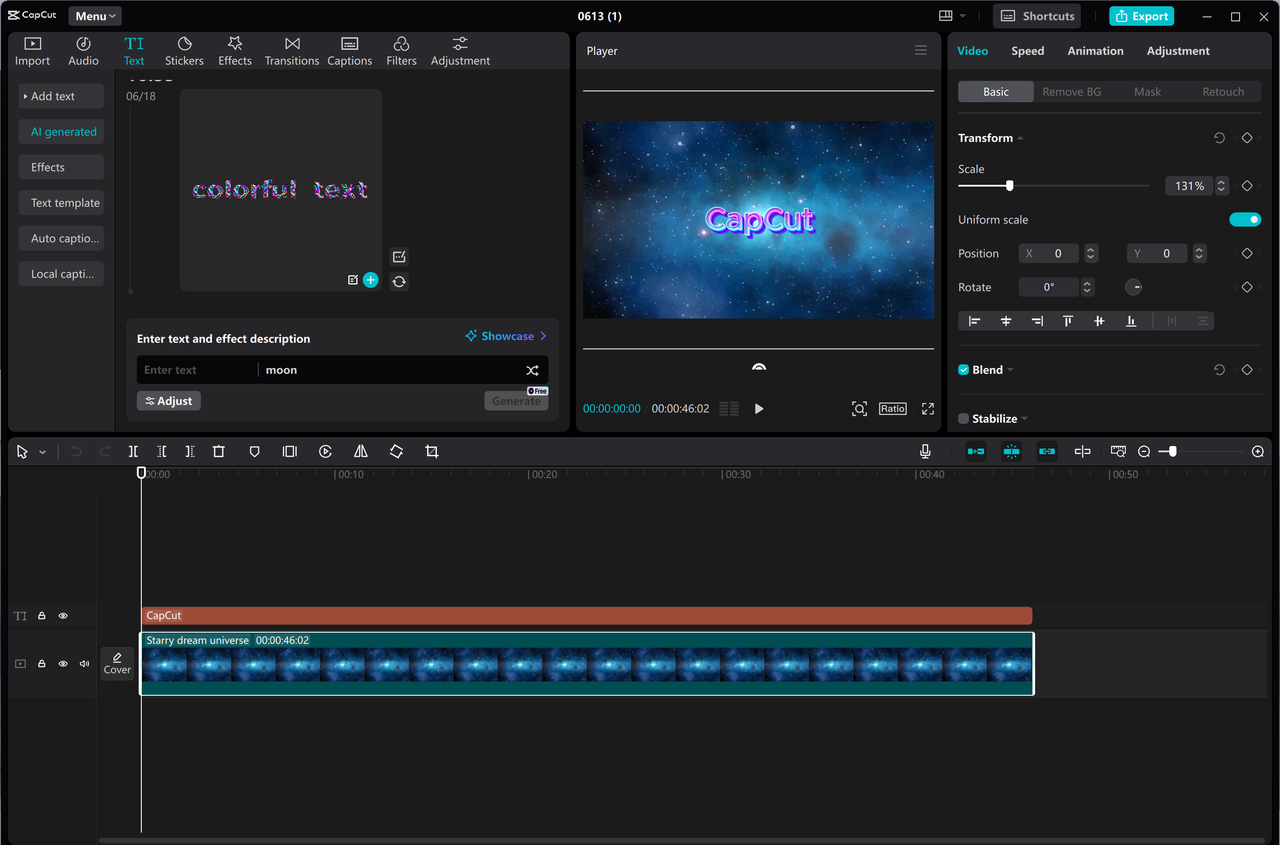Rotate the clip with the rotate icon

click(396, 451)
